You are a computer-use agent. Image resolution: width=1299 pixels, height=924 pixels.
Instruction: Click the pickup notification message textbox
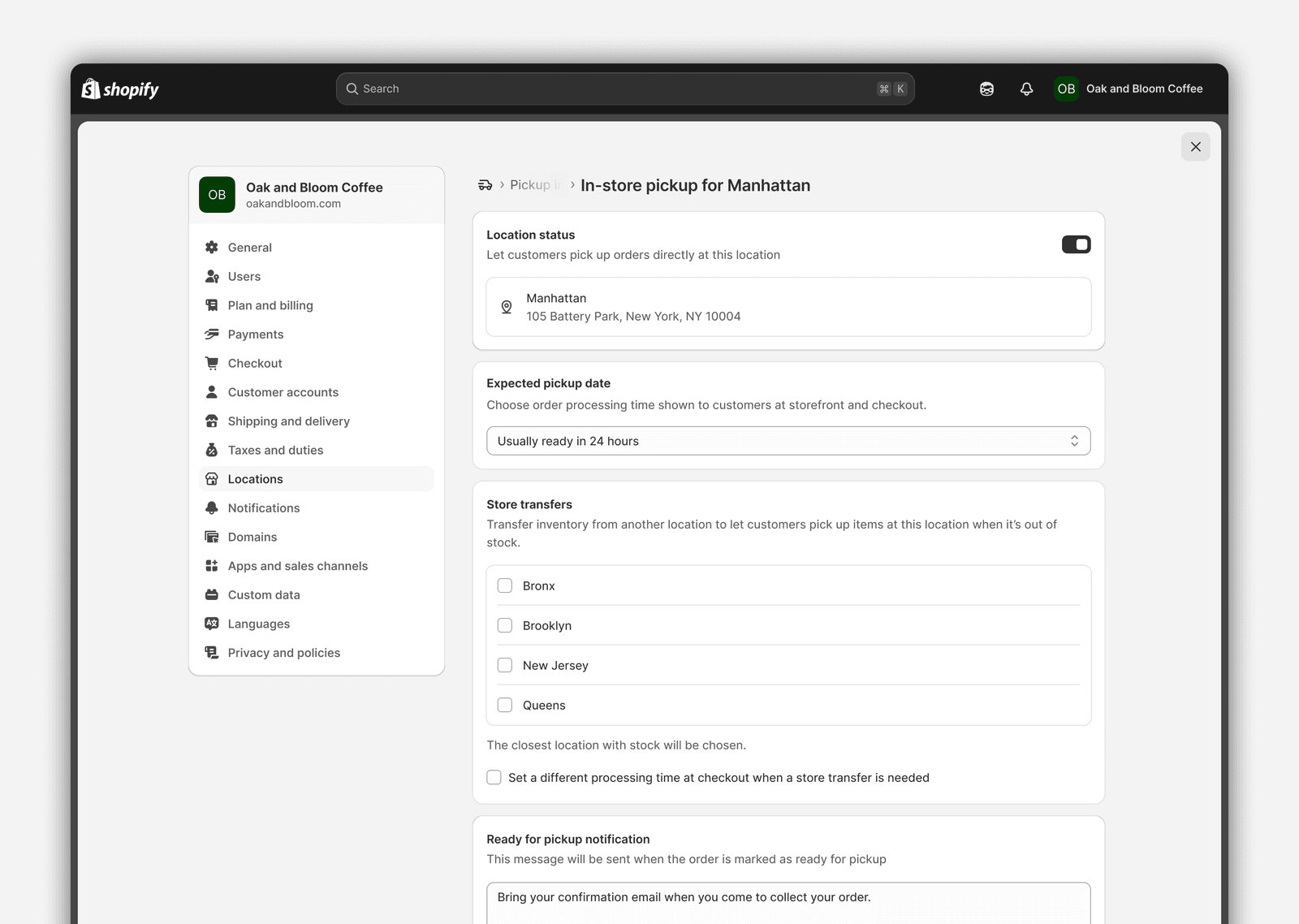(788, 903)
